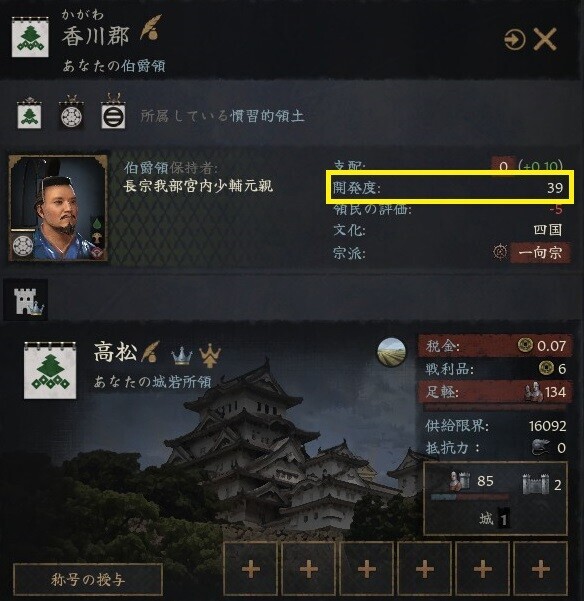Image resolution: width=584 pixels, height=601 pixels.
Task: Click the feather icon beside 香川郡
Action: [151, 28]
